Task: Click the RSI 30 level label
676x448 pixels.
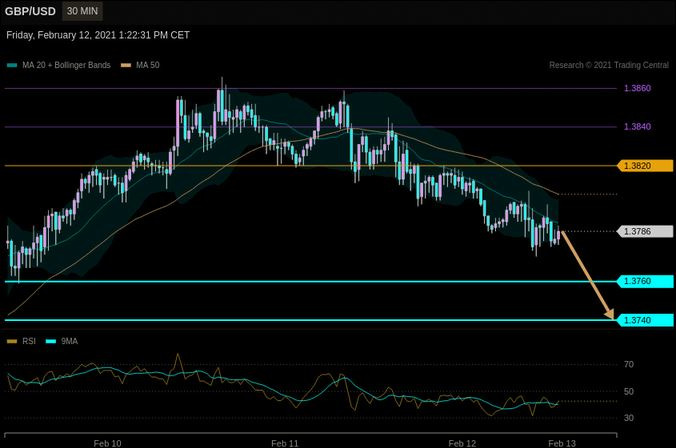Action: tap(629, 418)
